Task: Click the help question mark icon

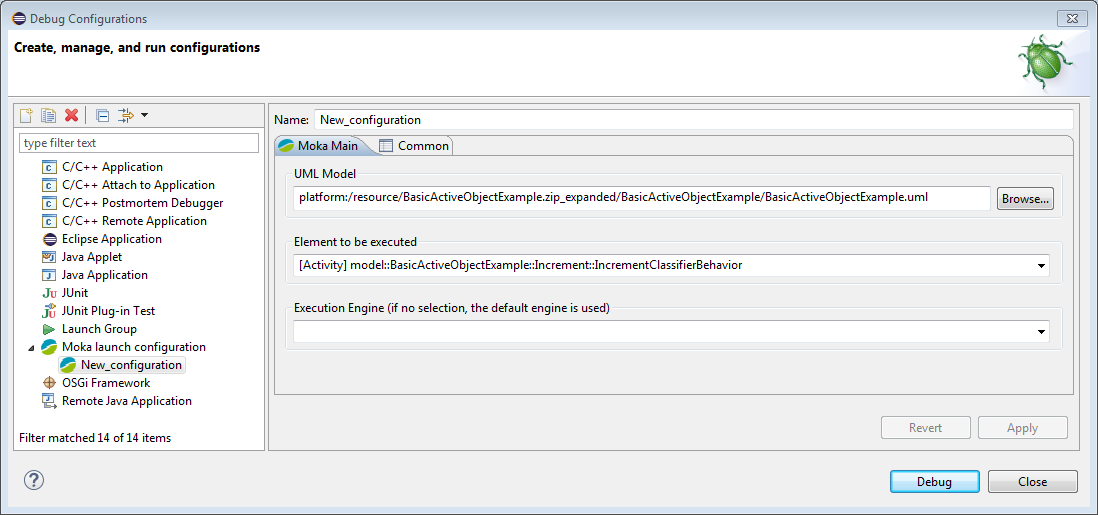Action: pyautogui.click(x=34, y=481)
